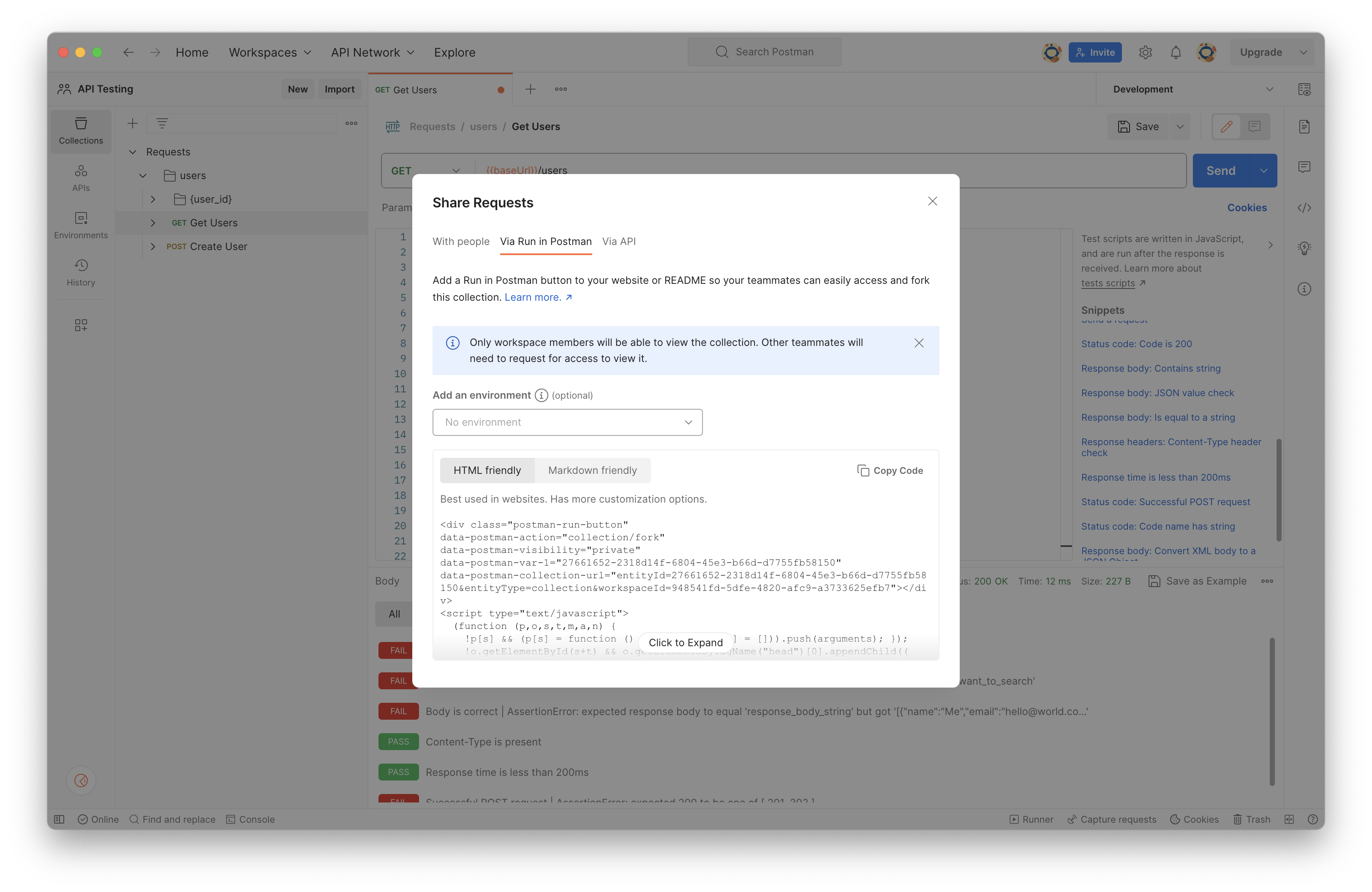Open the Upgrade dropdown arrow

click(x=1303, y=52)
